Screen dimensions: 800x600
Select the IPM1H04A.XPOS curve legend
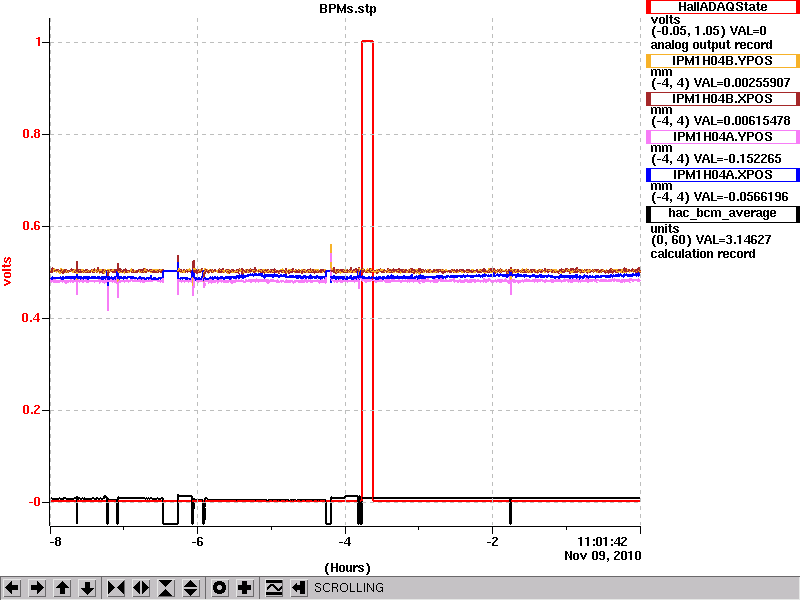pos(722,174)
